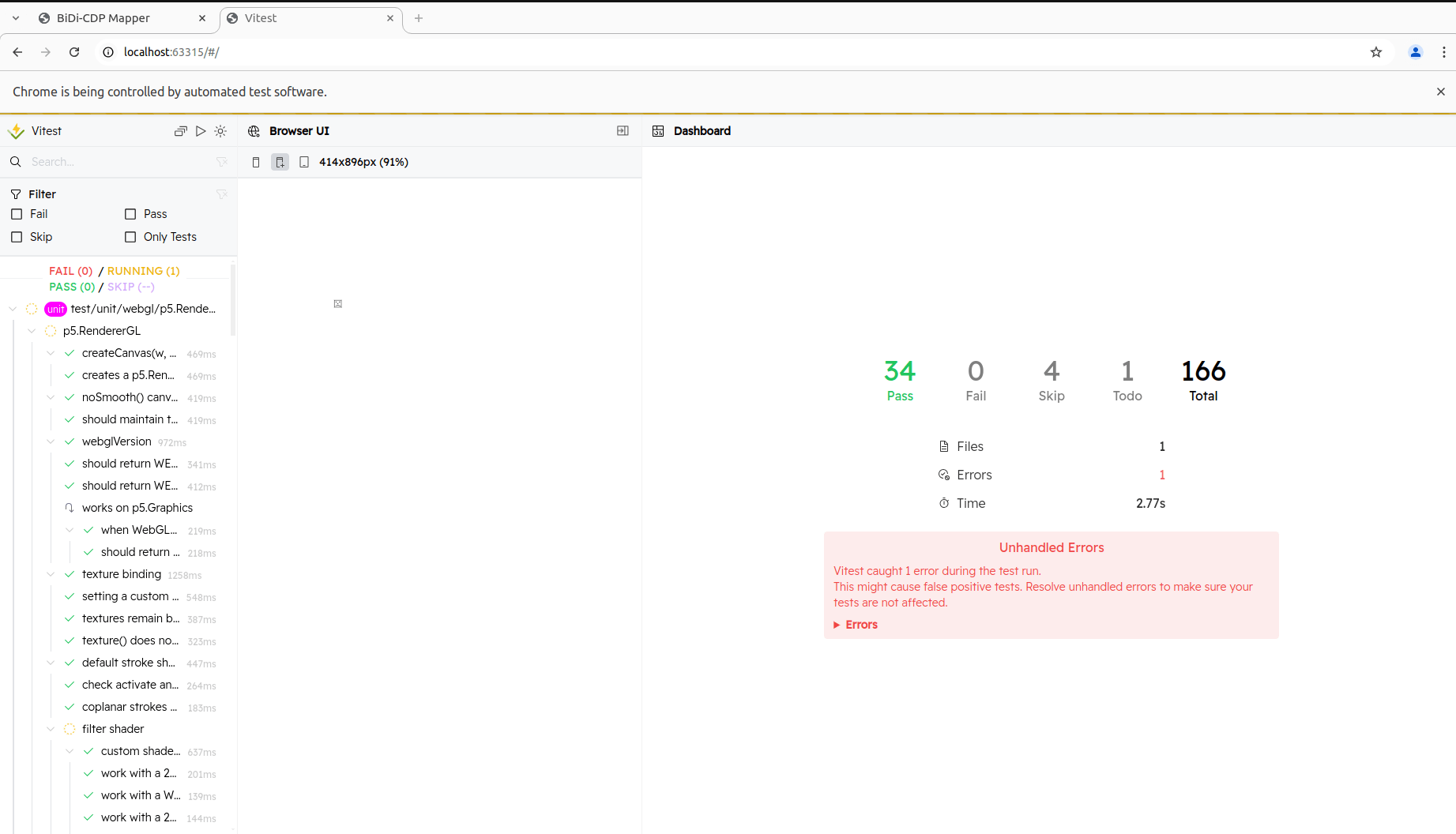The width and height of the screenshot is (1456, 834).
Task: Clear all filters icon beside Filter heading
Action: (x=222, y=194)
